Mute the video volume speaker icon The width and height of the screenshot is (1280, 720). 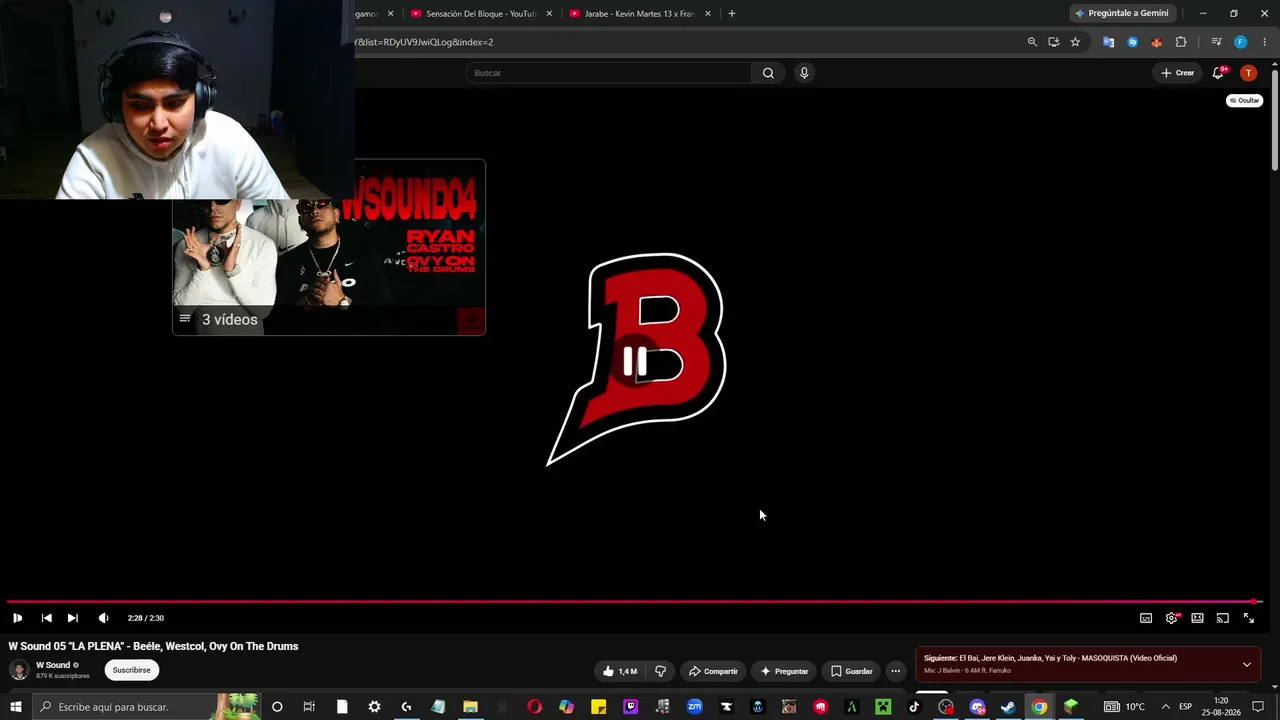click(103, 618)
